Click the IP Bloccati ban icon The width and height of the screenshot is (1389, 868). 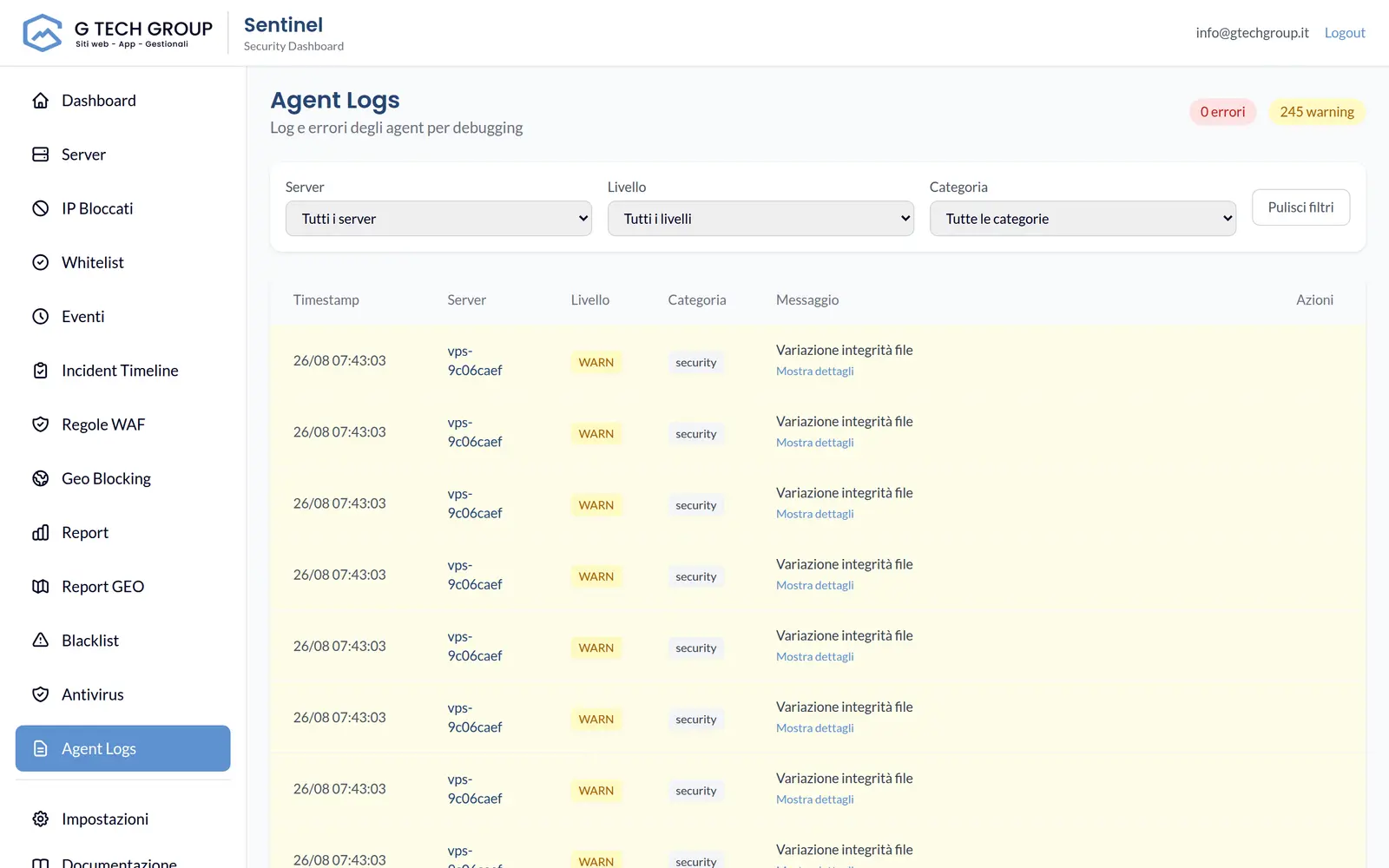[x=41, y=208]
